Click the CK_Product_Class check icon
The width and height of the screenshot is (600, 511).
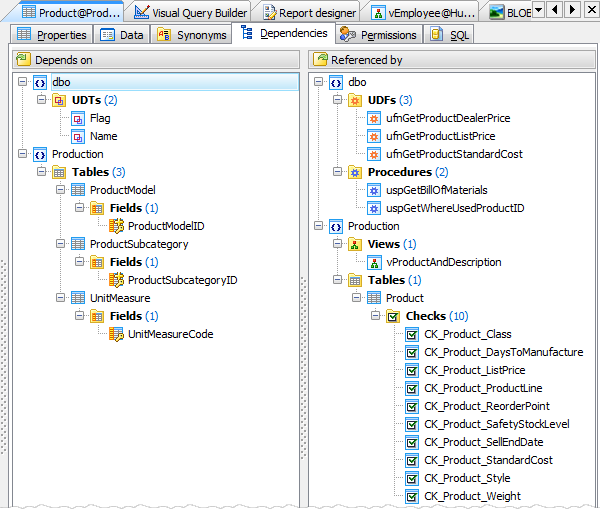(412, 334)
